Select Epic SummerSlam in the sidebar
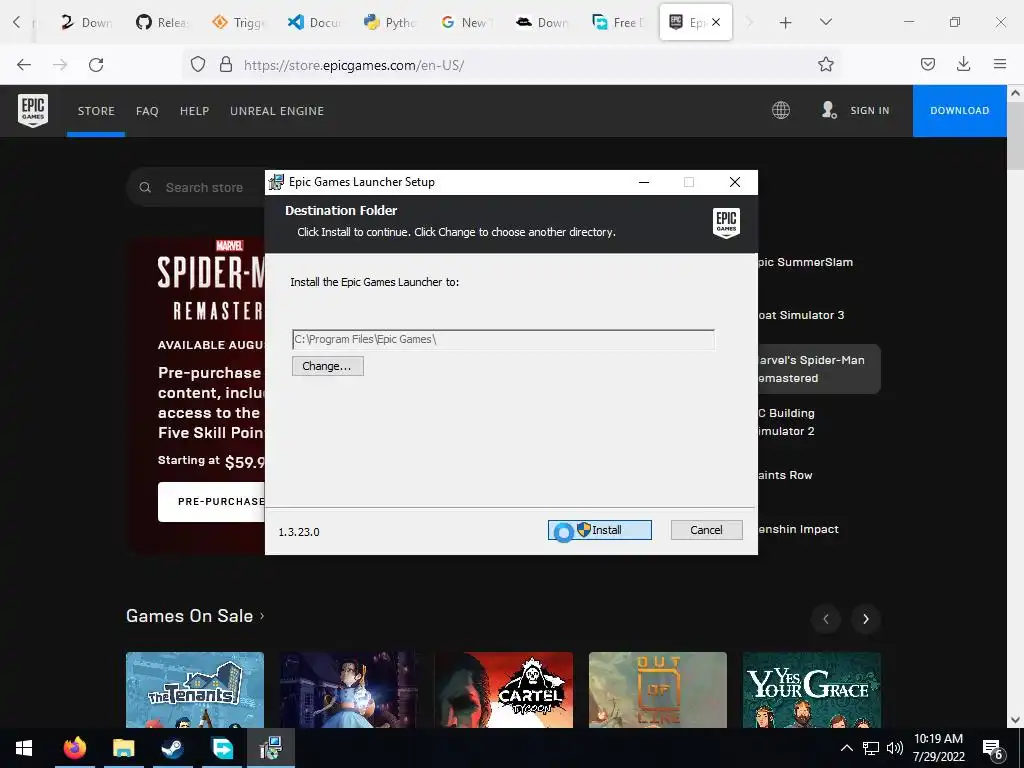The width and height of the screenshot is (1024, 768). 805,262
